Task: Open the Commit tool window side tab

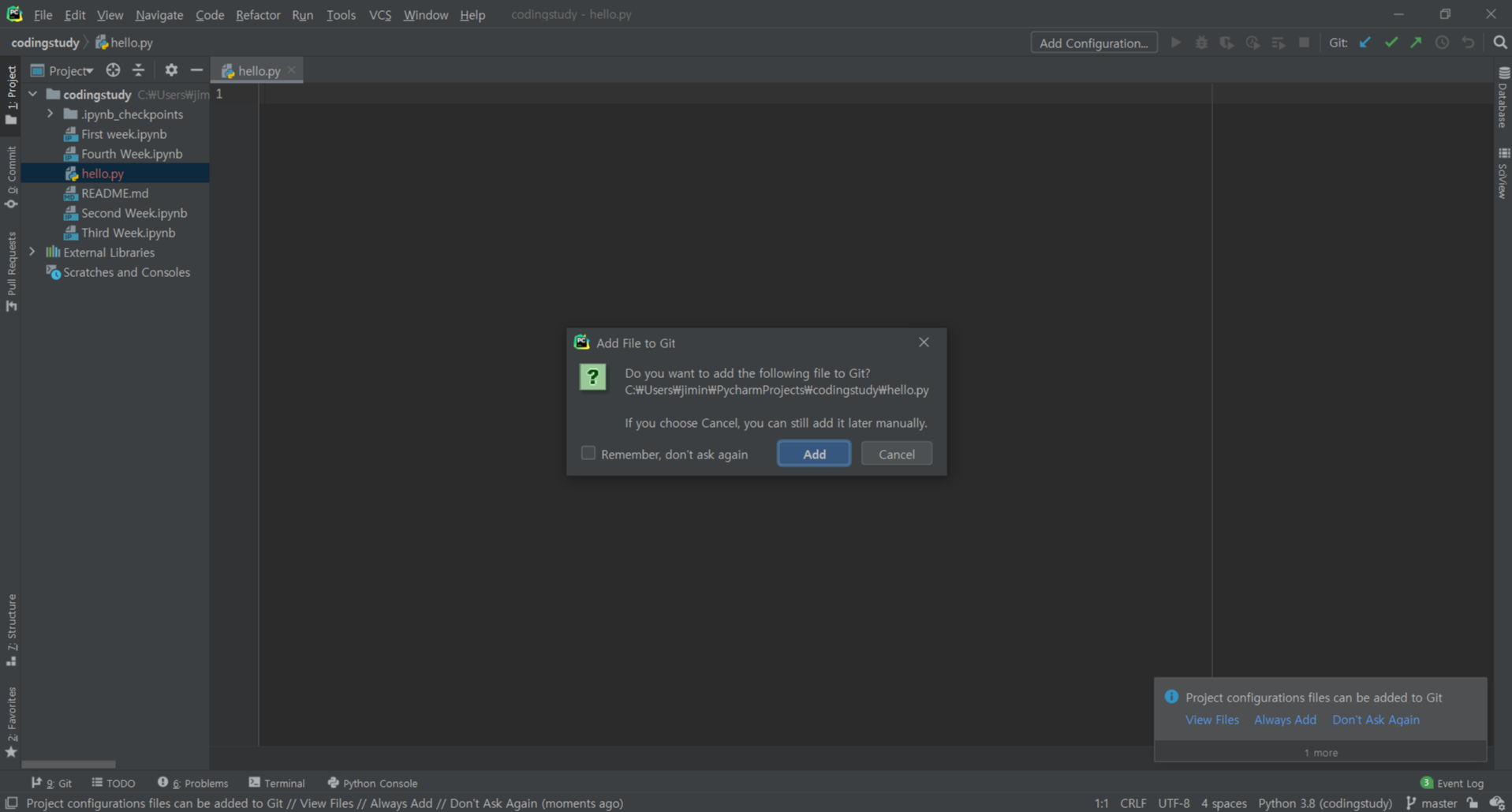Action: (x=11, y=178)
